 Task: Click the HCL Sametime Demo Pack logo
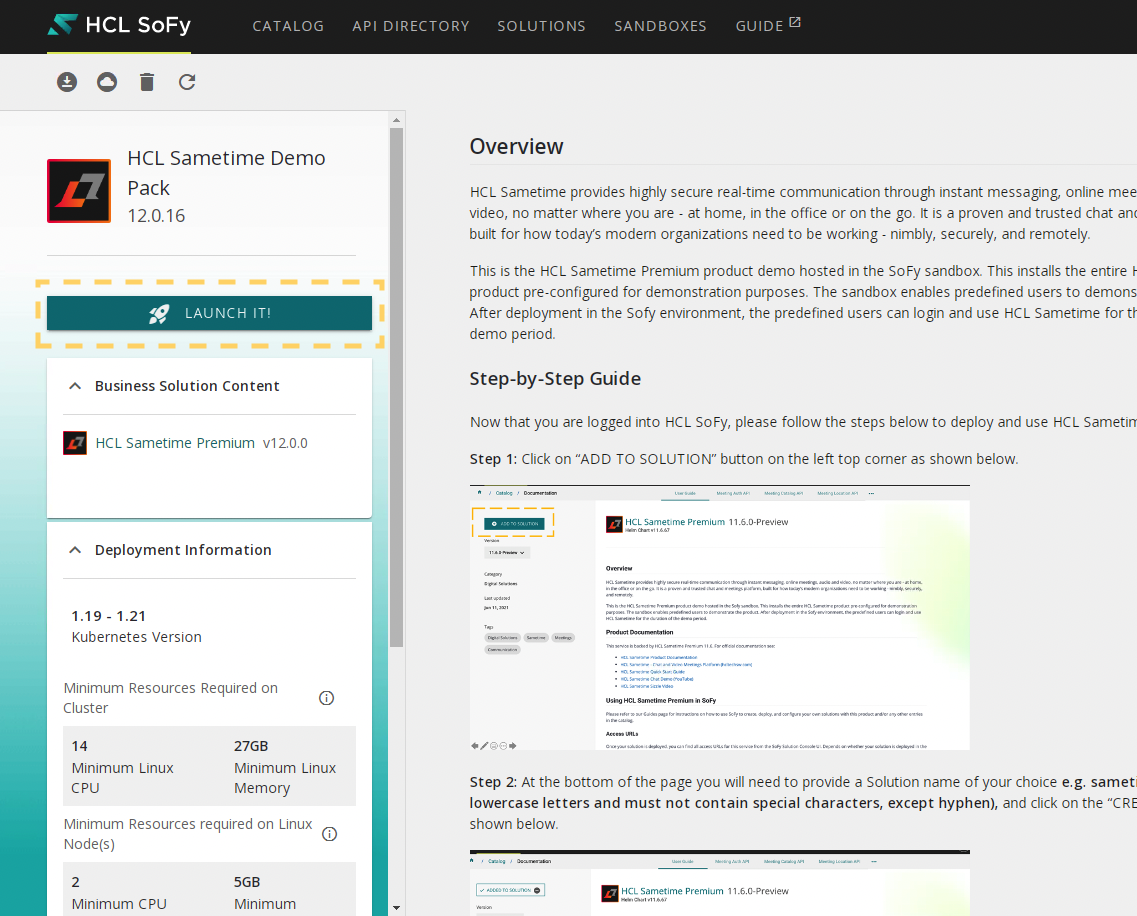pyautogui.click(x=79, y=191)
